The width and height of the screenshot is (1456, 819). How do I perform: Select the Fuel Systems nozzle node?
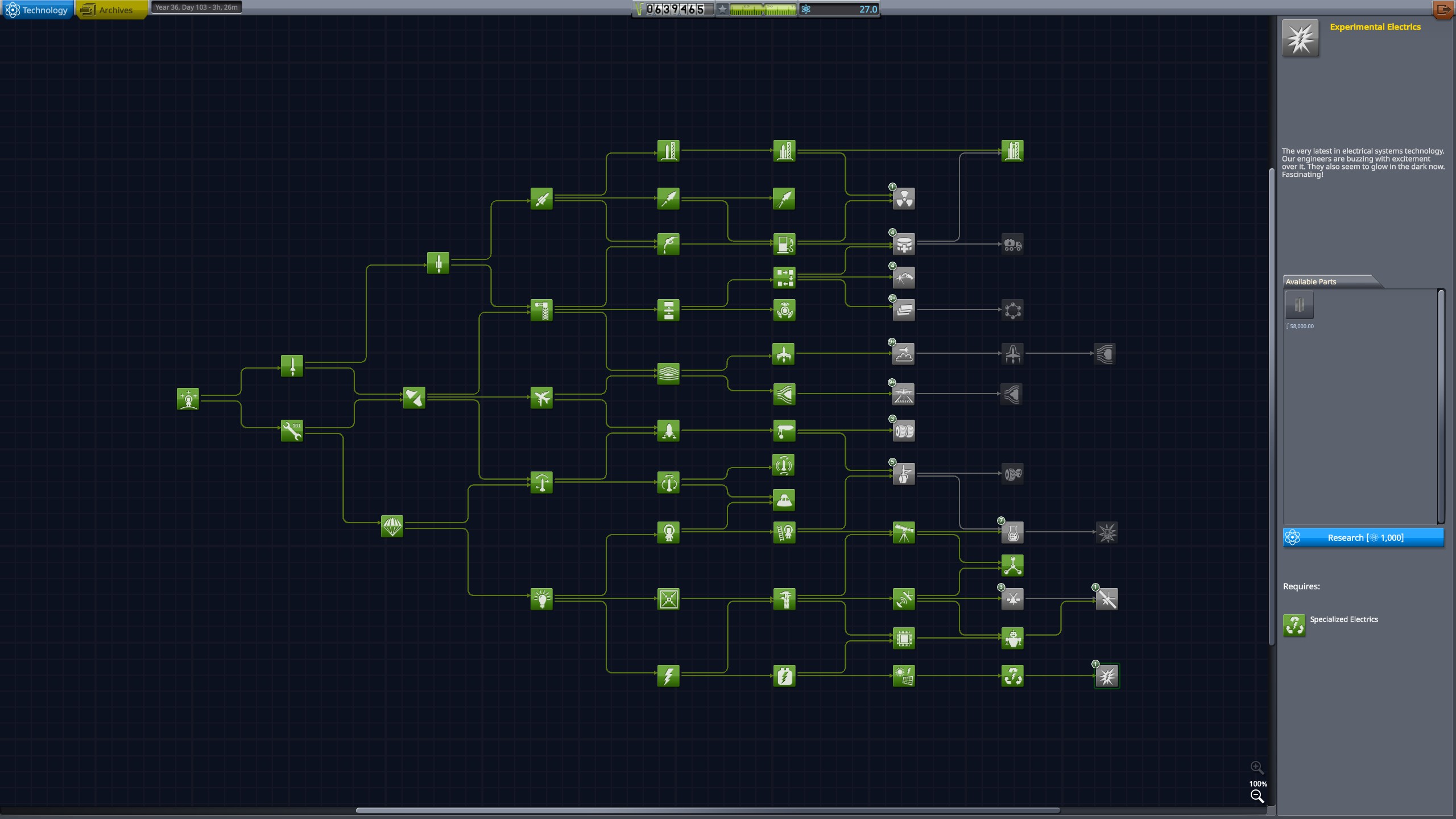[668, 244]
